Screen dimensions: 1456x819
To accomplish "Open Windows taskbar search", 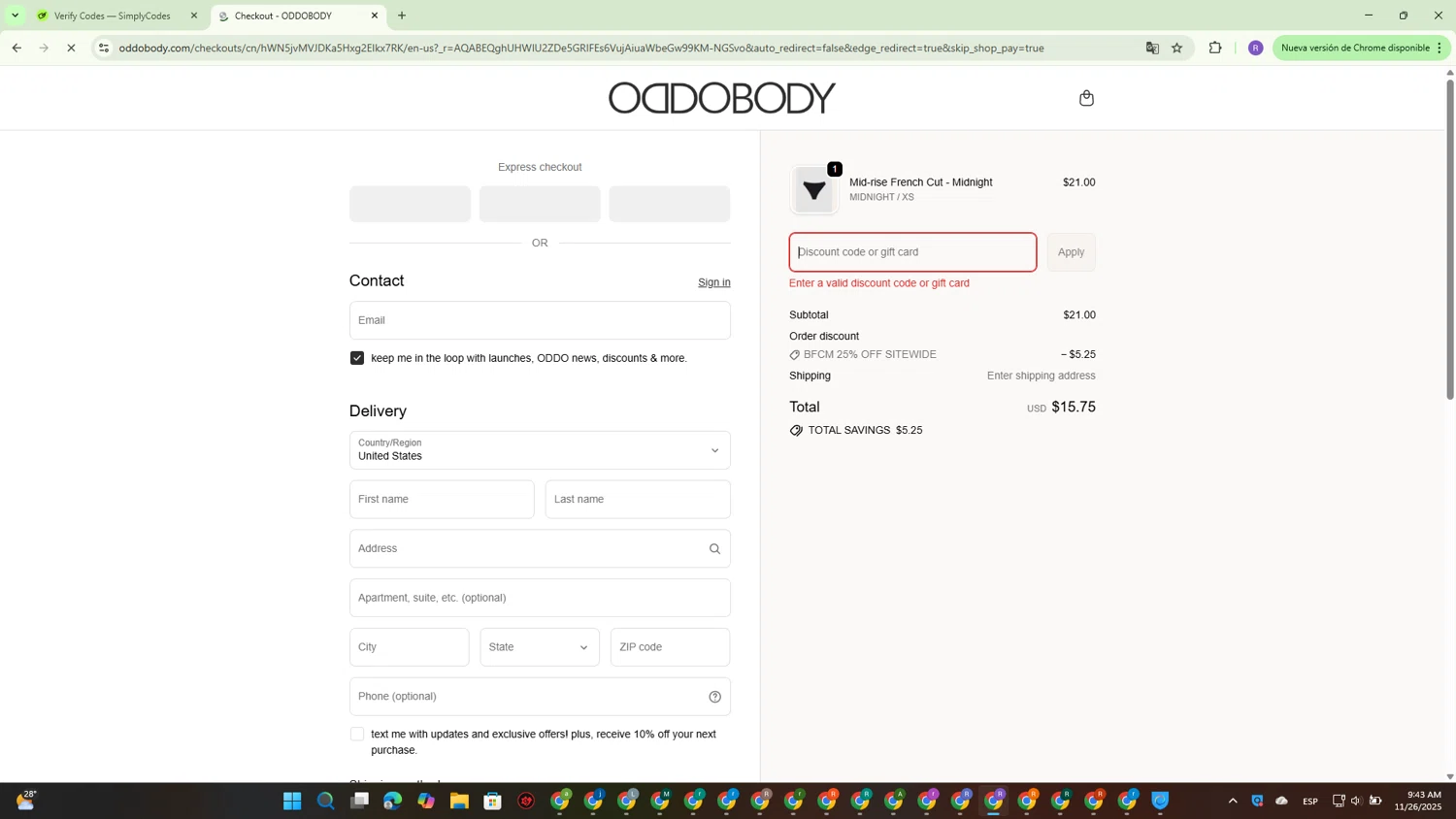I will (x=326, y=801).
